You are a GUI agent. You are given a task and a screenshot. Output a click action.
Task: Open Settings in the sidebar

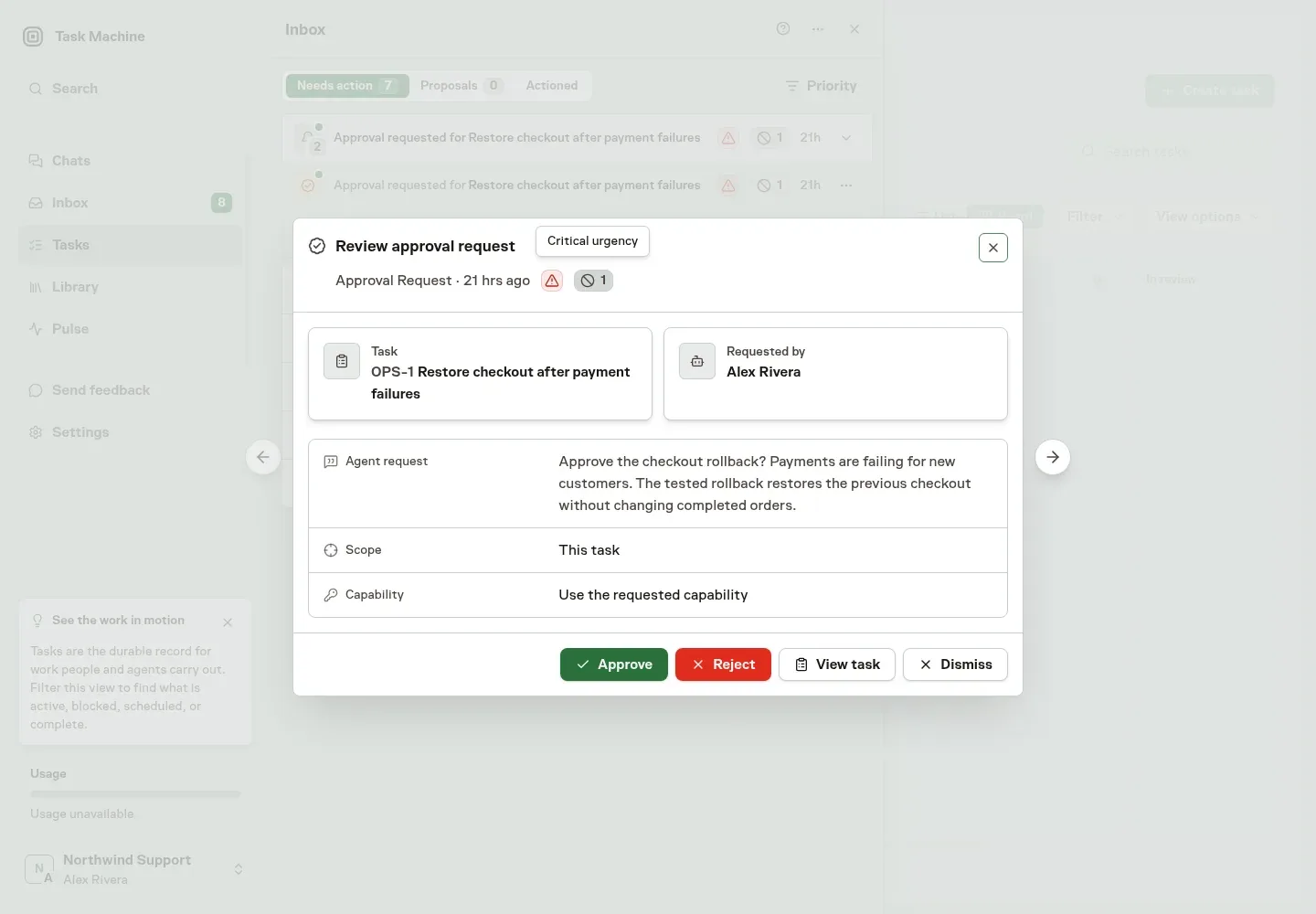[130, 432]
